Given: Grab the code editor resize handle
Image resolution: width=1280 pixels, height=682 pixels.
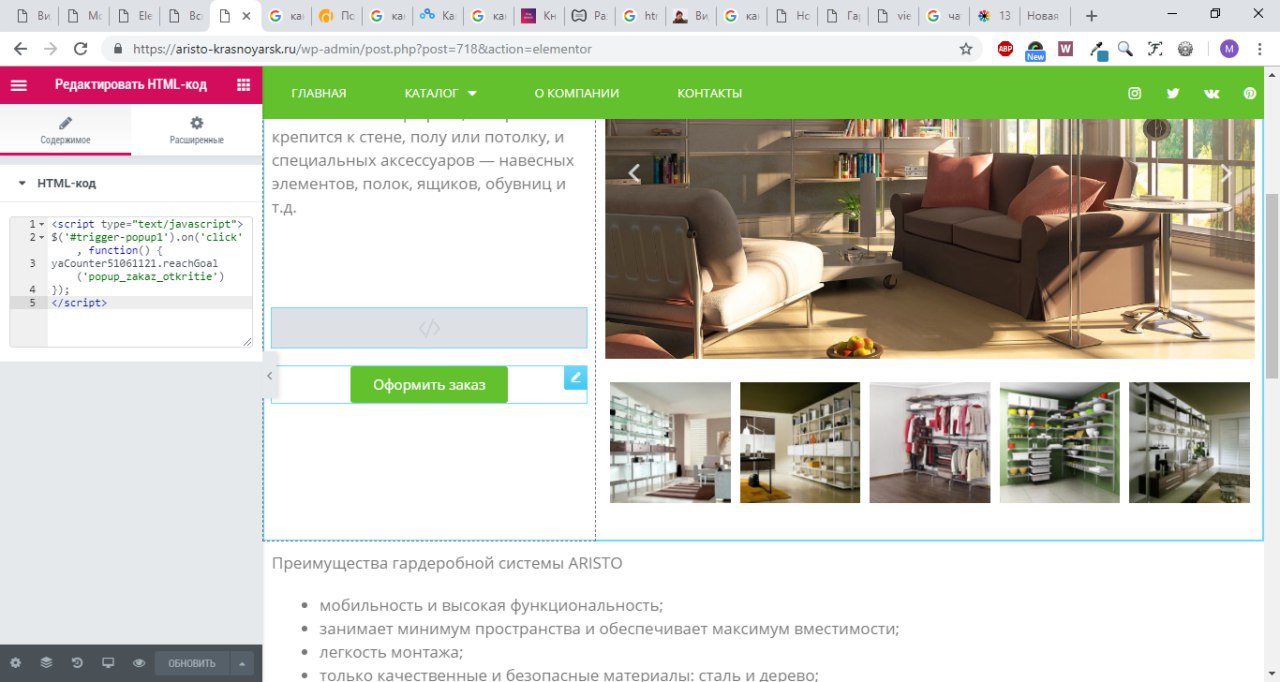Looking at the screenshot, I should pyautogui.click(x=247, y=342).
